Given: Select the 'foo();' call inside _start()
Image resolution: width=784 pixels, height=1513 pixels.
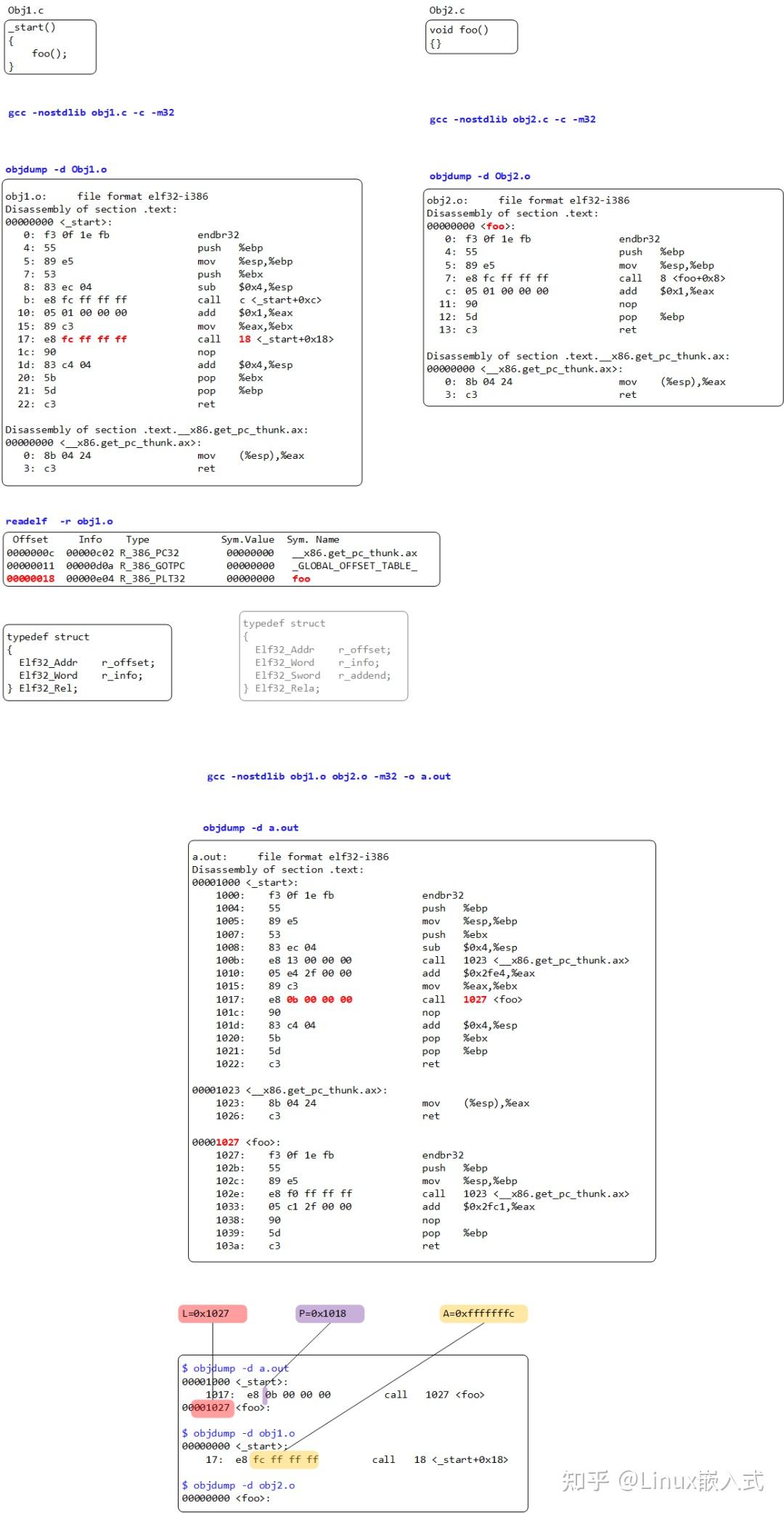Looking at the screenshot, I should coord(49,54).
